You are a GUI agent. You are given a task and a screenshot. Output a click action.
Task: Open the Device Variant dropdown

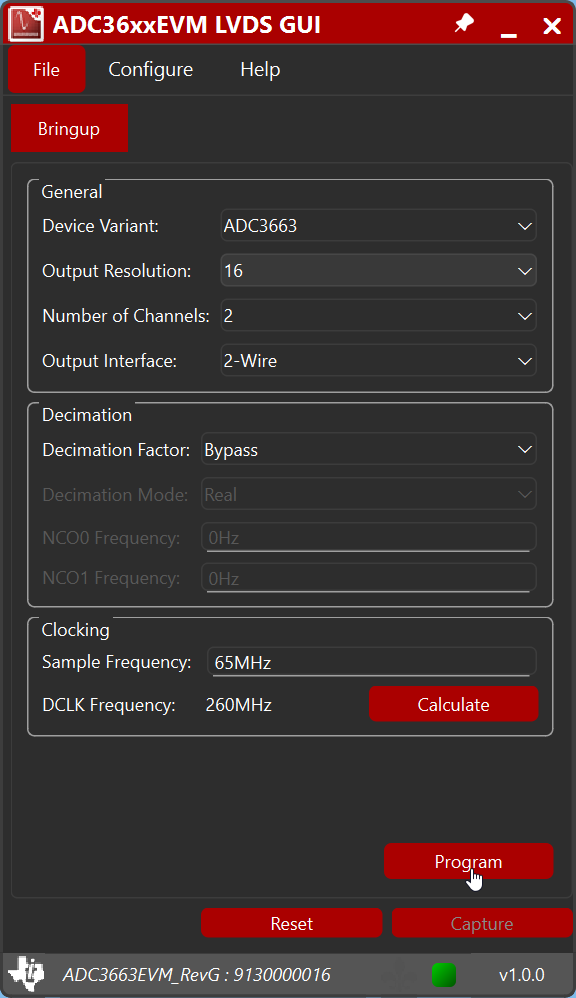tap(378, 226)
